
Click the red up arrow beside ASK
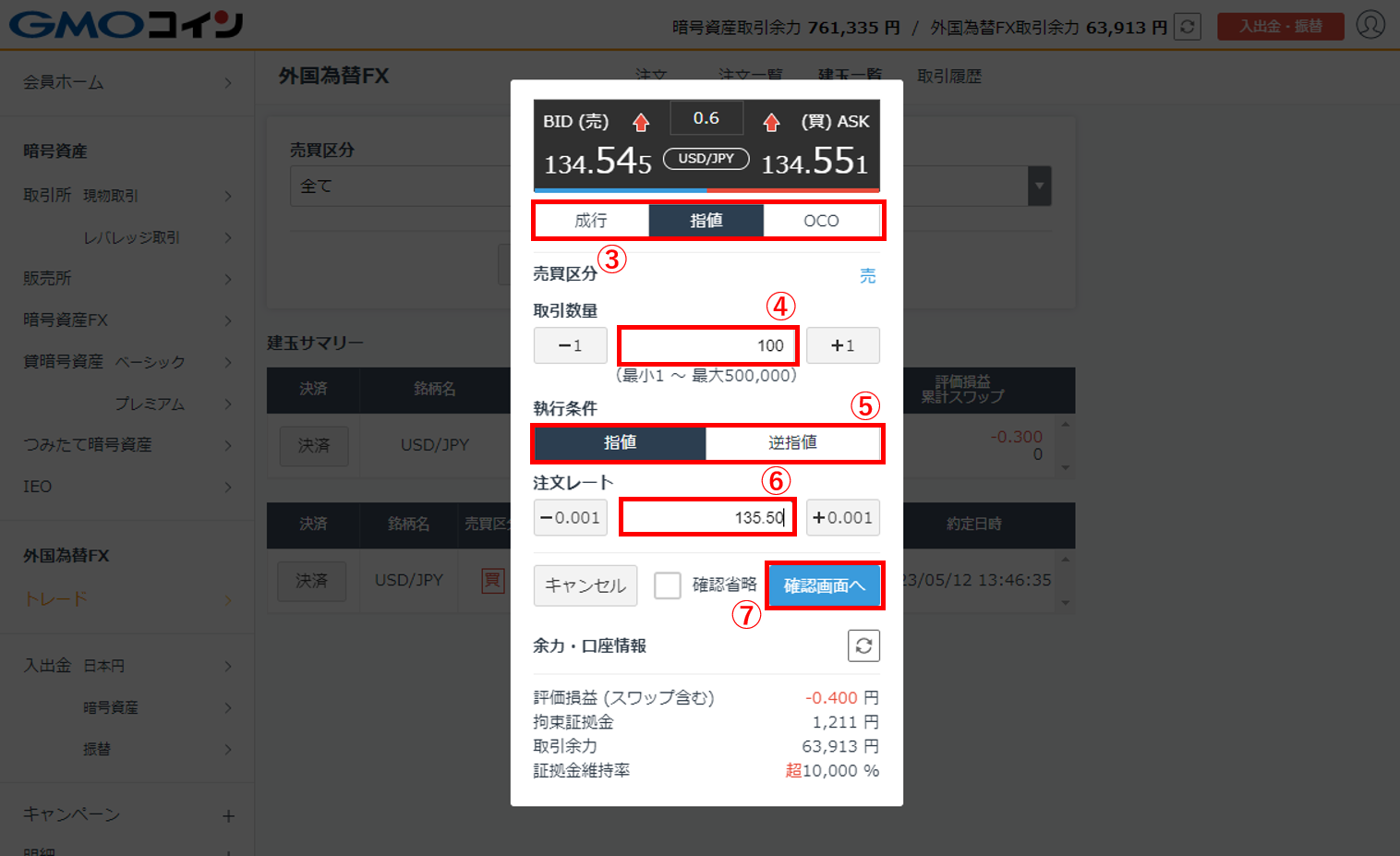pyautogui.click(x=771, y=122)
